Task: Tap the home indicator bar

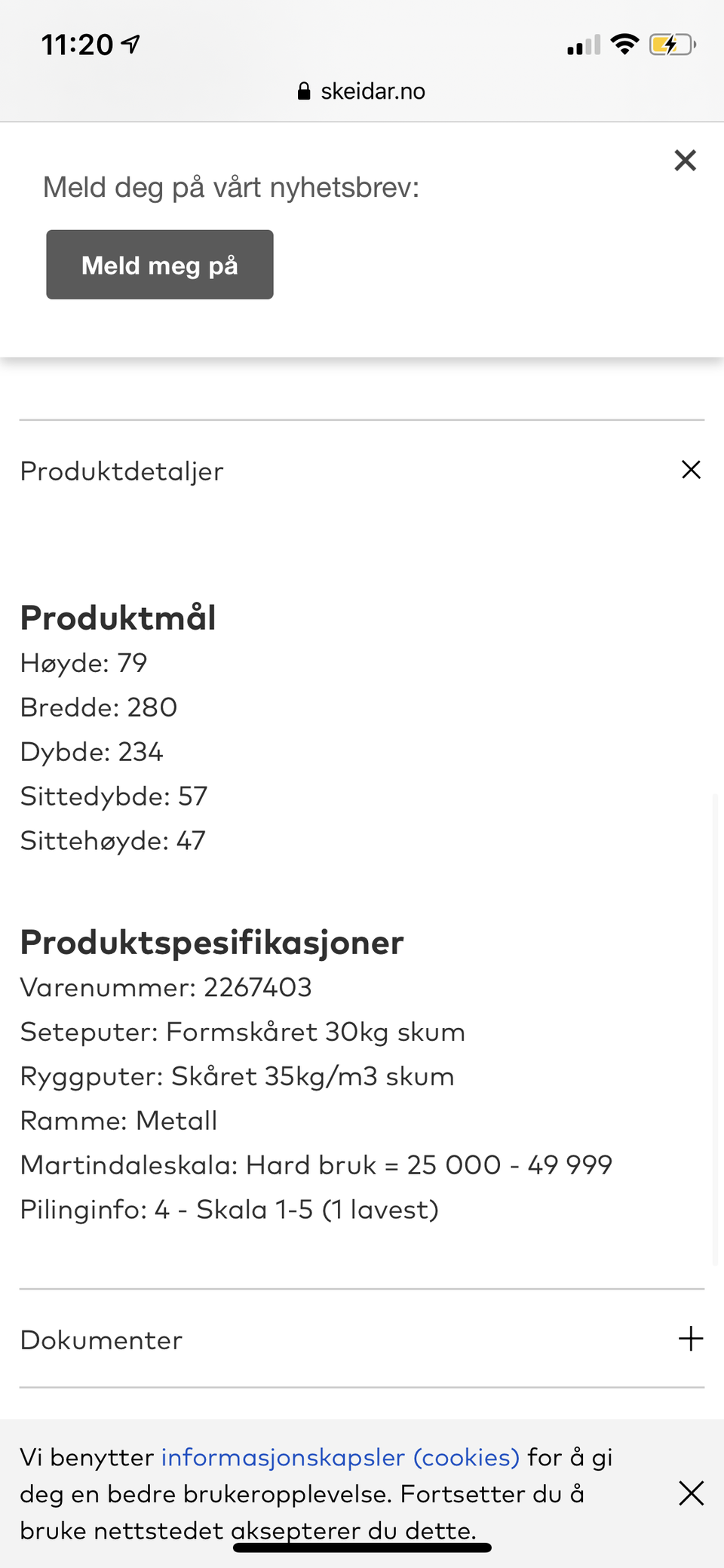Action: [362, 1548]
